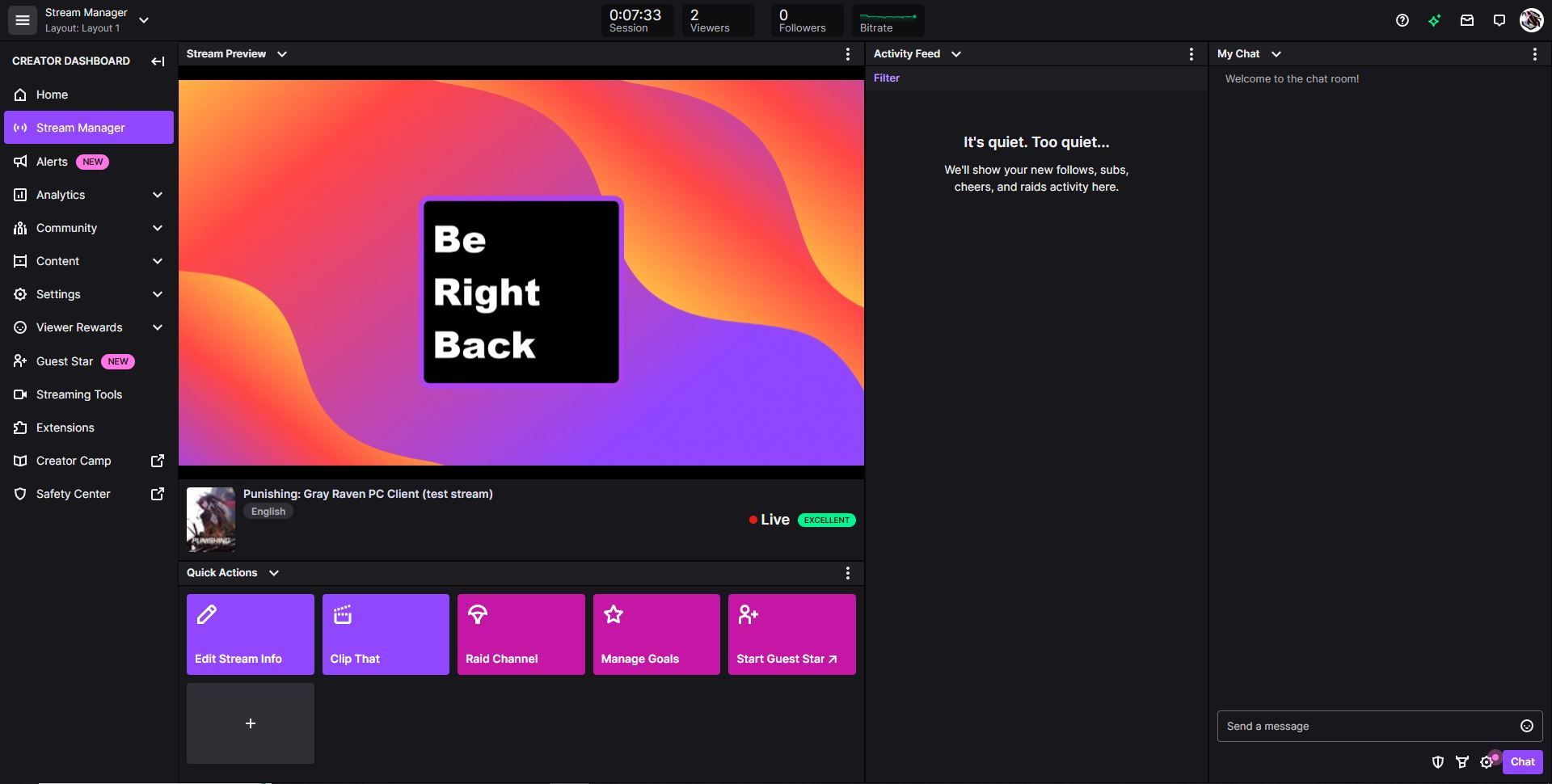The height and width of the screenshot is (784, 1552).
Task: Toggle the left navigation collapse arrow
Action: coord(158,61)
